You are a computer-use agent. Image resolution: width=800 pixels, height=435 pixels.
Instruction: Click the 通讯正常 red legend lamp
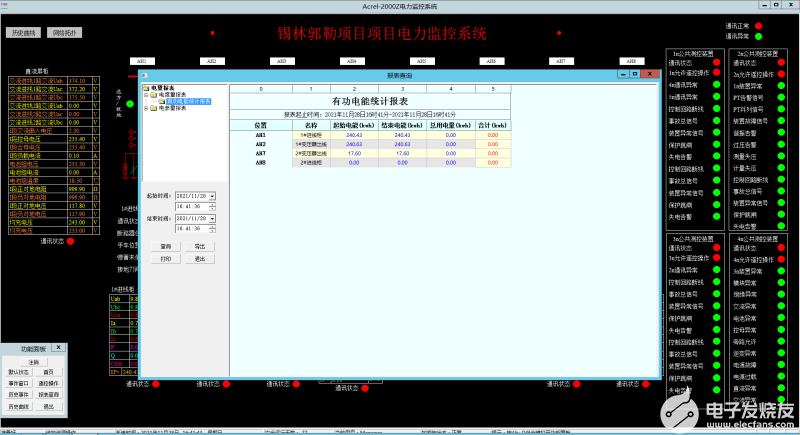point(759,26)
